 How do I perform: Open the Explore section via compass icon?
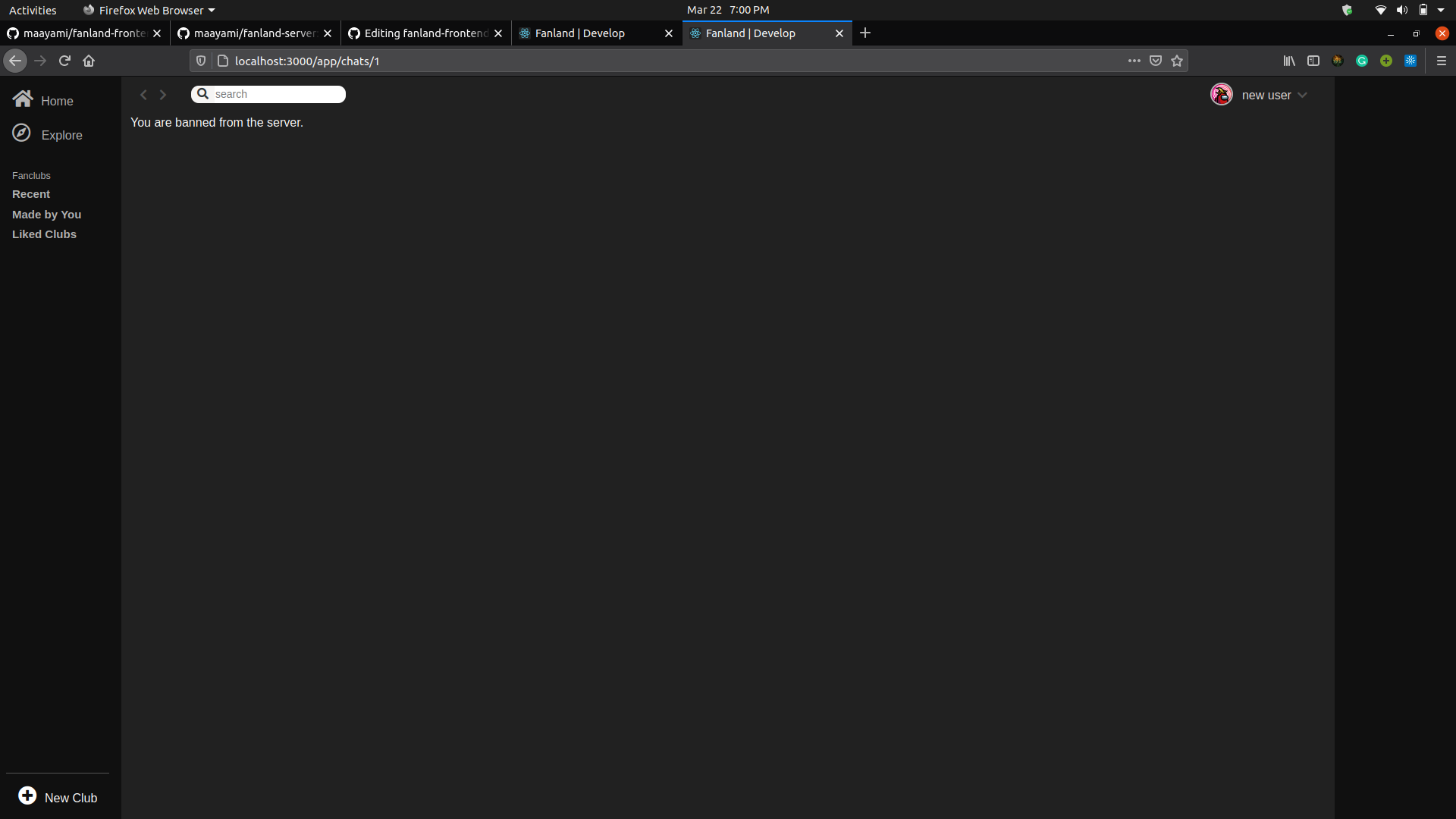[x=21, y=133]
